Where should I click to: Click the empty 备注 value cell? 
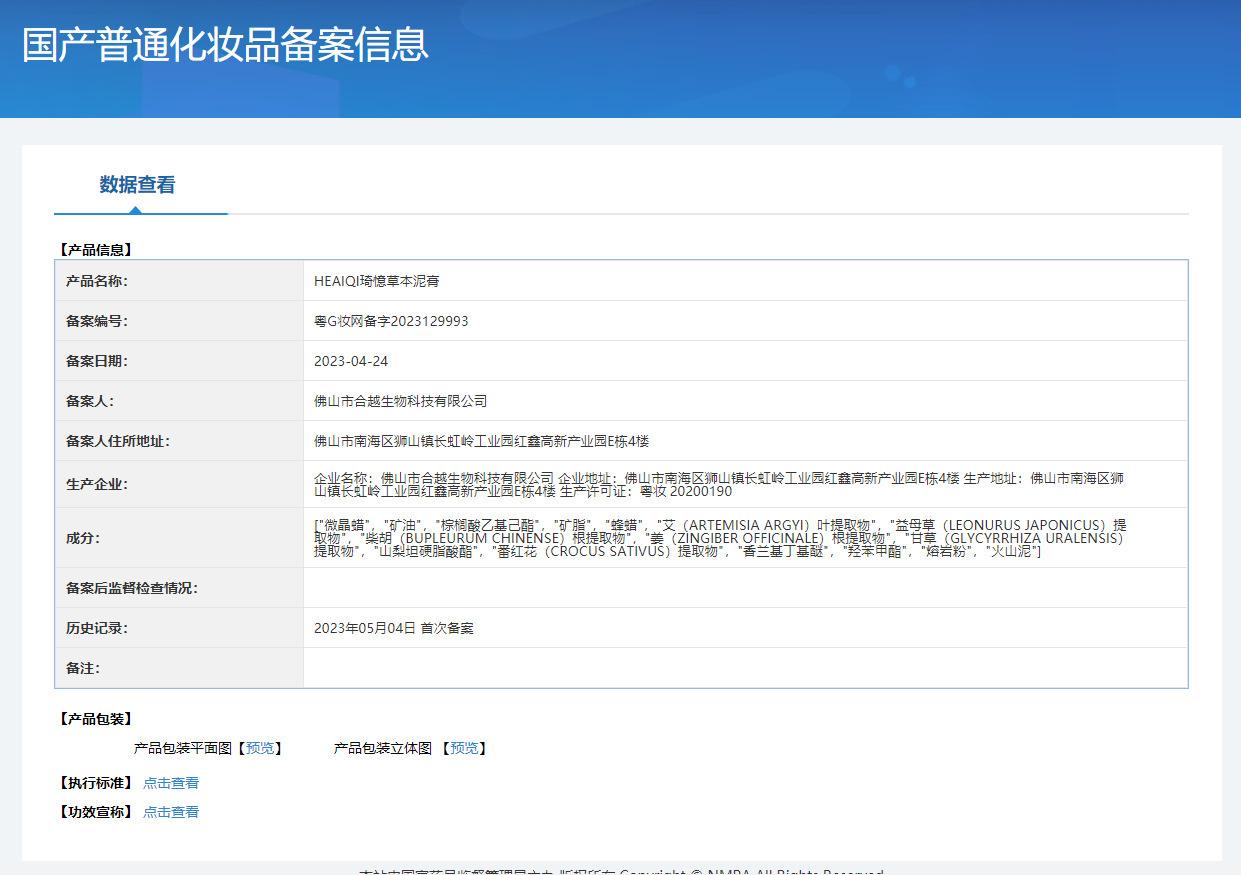[x=745, y=668]
